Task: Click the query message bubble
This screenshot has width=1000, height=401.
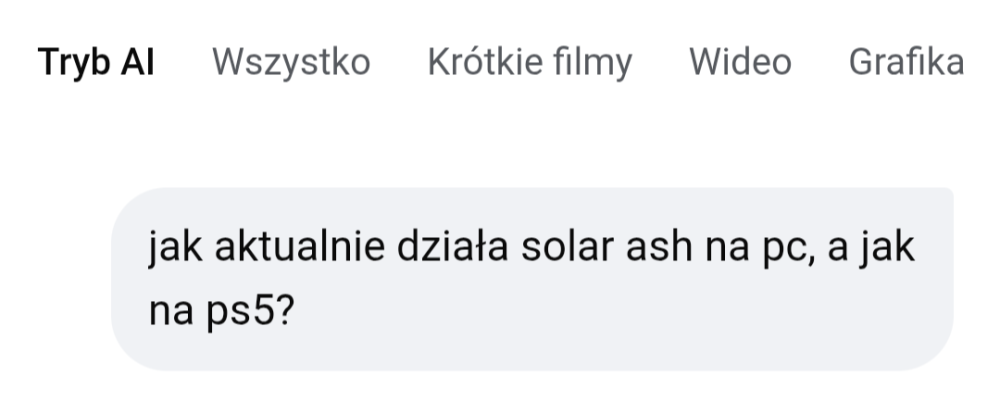Action: tap(531, 279)
